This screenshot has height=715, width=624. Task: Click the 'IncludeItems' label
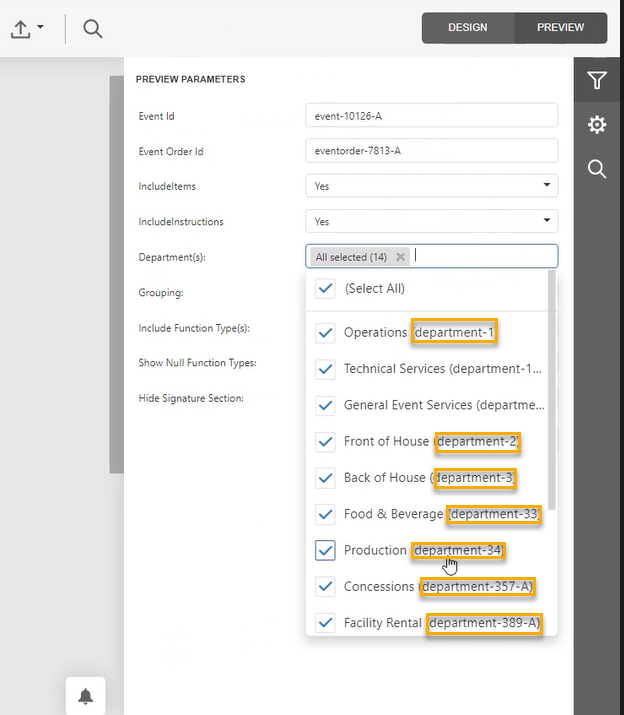(167, 187)
